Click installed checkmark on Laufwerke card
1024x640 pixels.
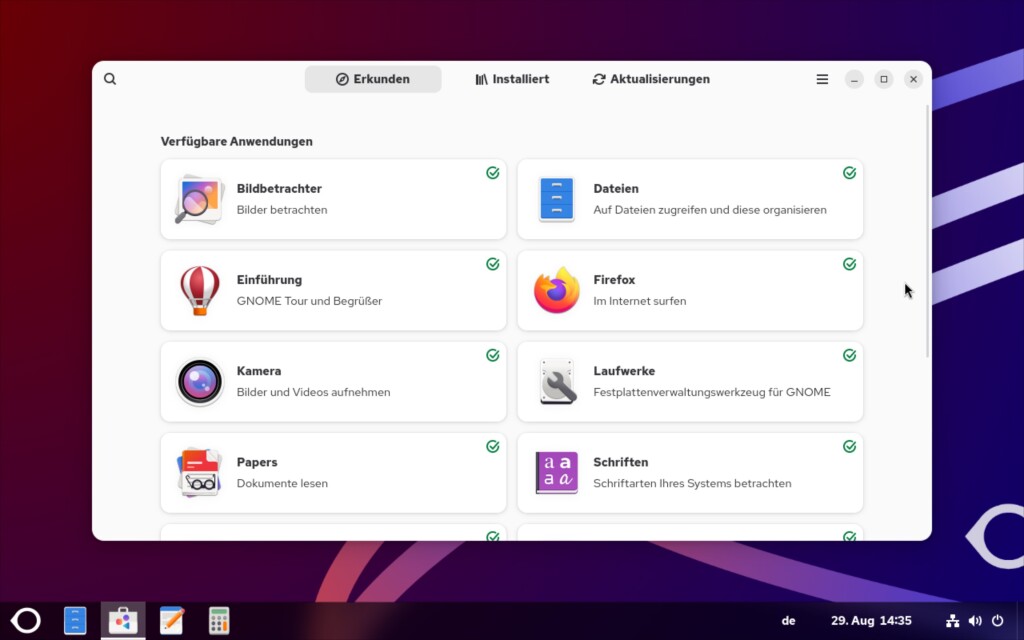[849, 355]
